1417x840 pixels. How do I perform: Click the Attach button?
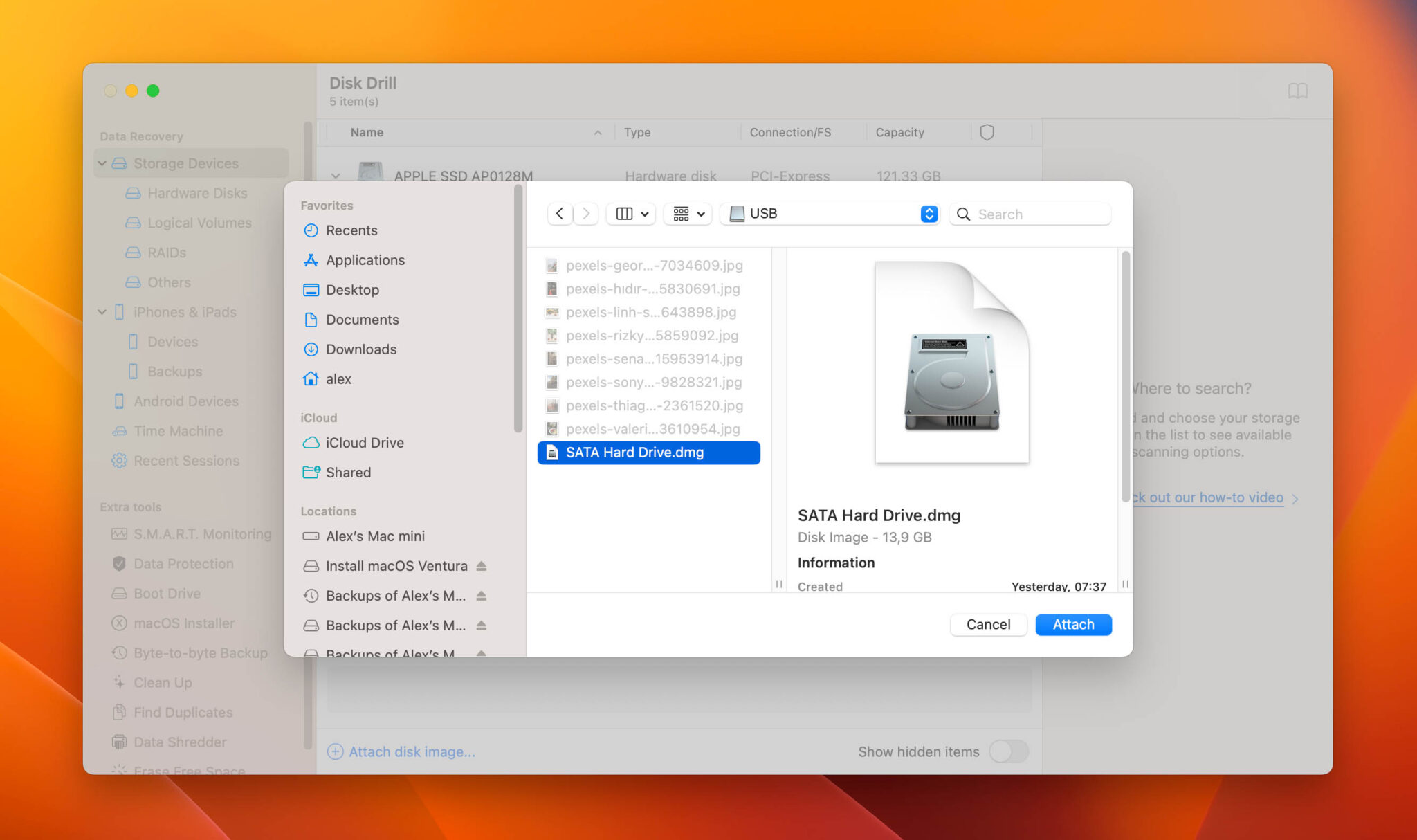1073,624
